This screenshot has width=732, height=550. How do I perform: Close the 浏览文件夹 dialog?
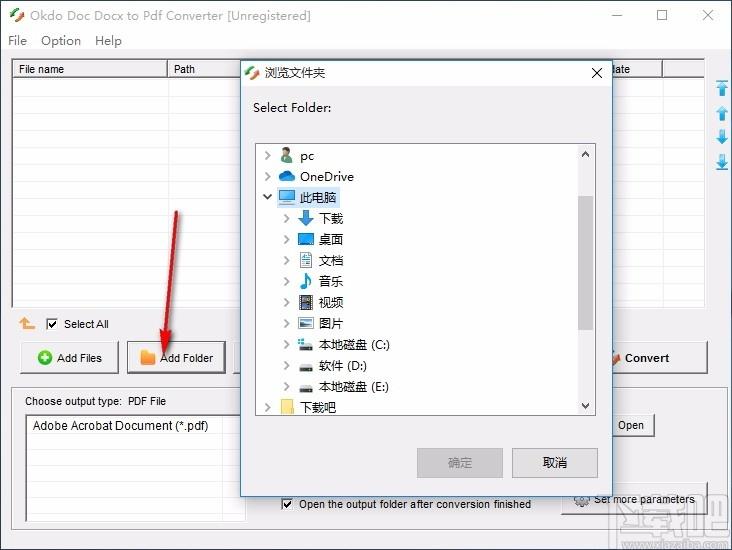pos(597,73)
